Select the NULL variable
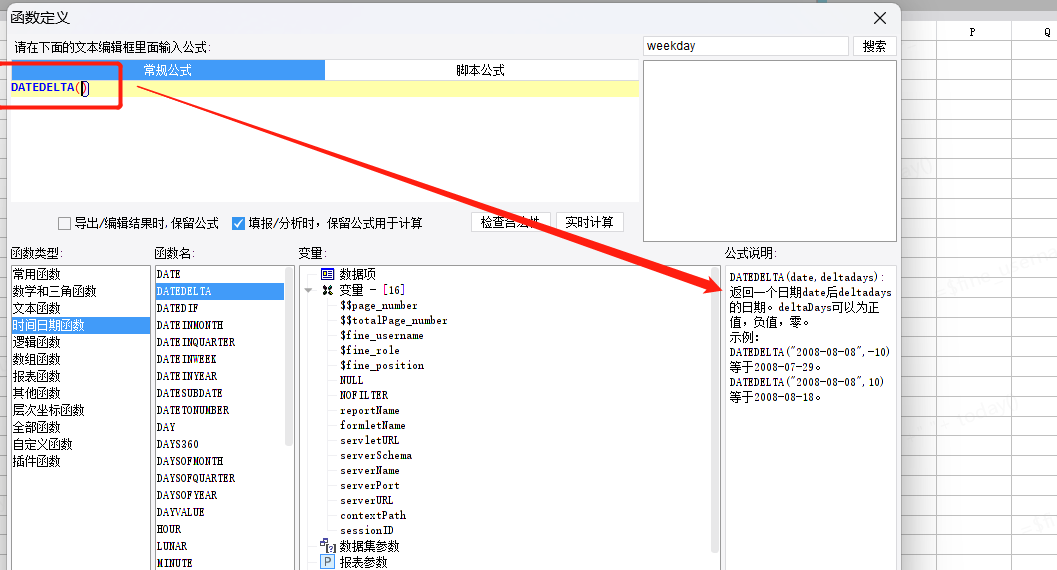The height and width of the screenshot is (570, 1057). [x=351, y=380]
